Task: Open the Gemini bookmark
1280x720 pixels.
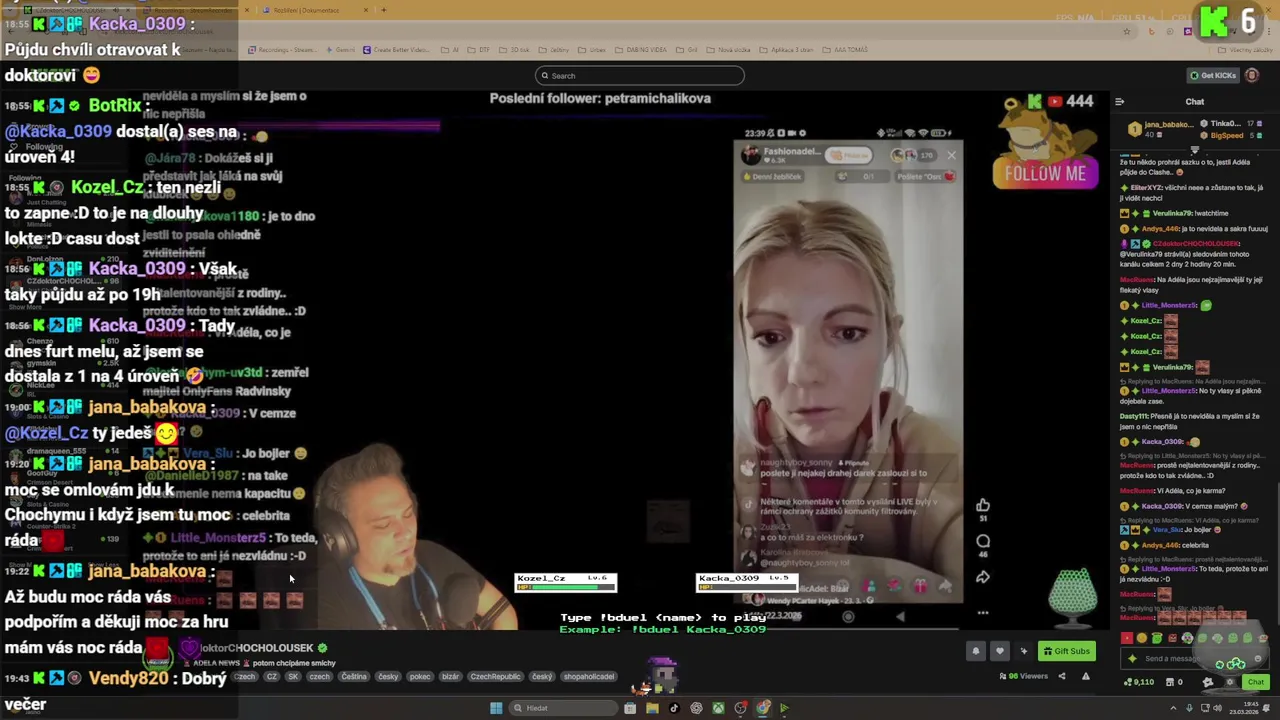Action: pos(341,50)
